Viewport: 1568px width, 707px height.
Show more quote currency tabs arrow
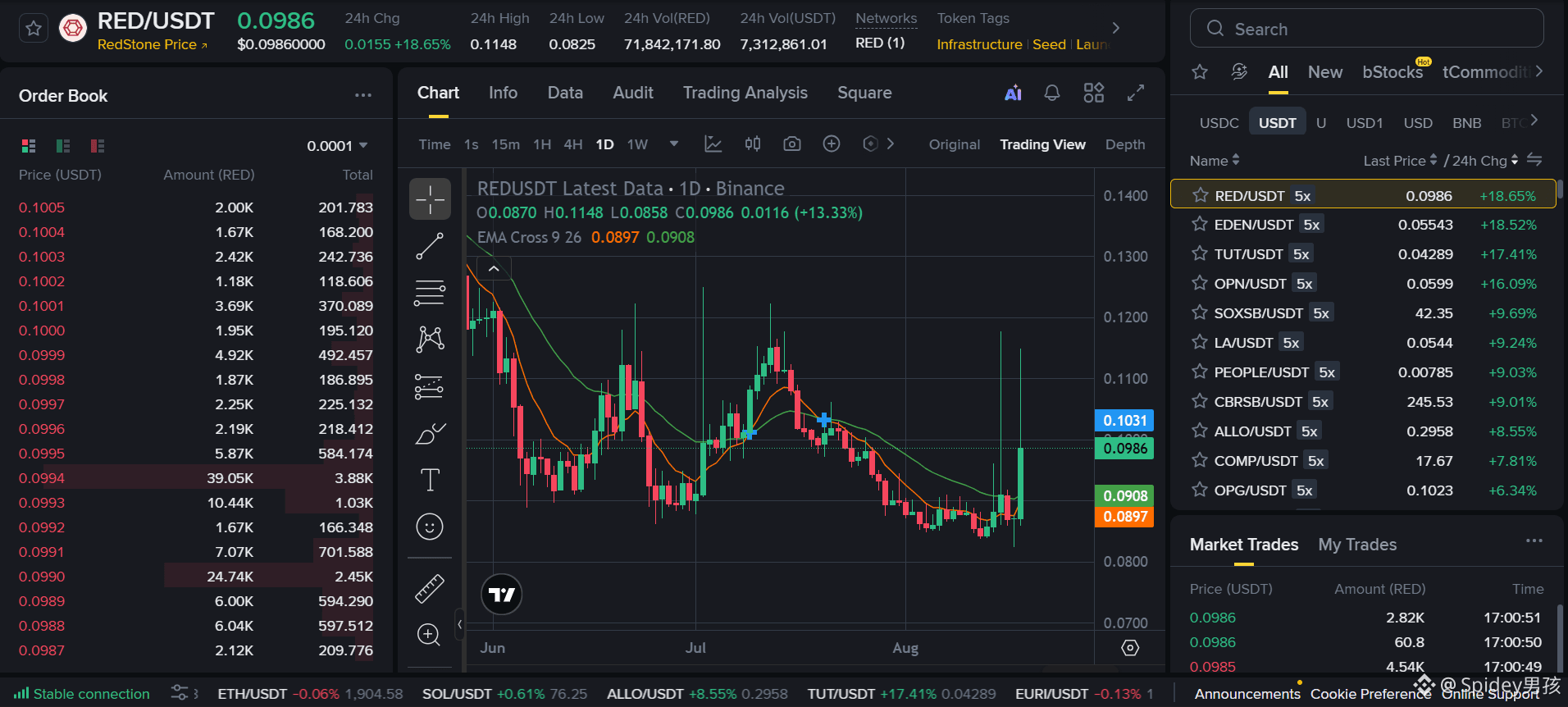point(1534,121)
